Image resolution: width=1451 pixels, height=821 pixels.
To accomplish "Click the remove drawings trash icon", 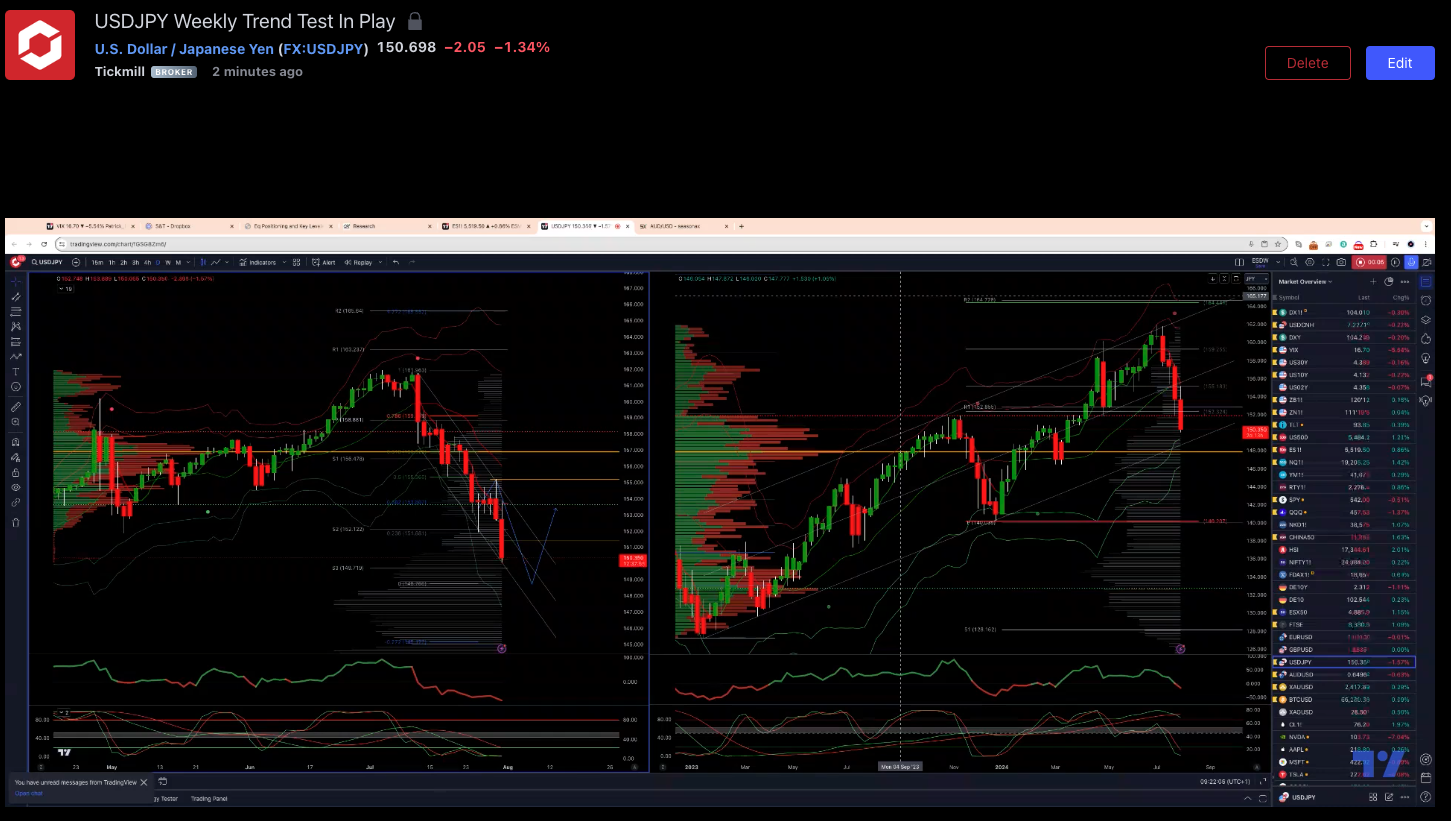I will click(16, 522).
